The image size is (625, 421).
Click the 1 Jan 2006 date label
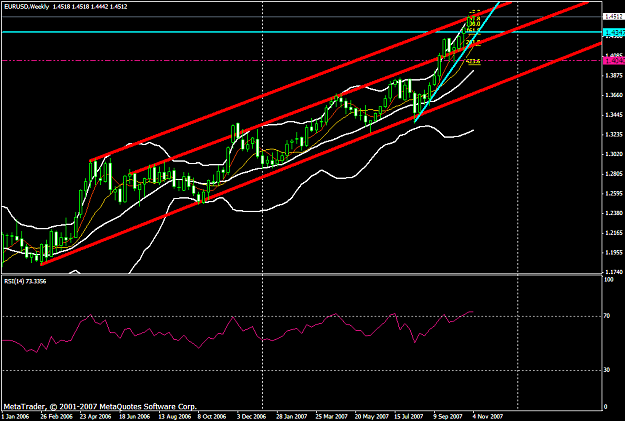tap(15, 417)
